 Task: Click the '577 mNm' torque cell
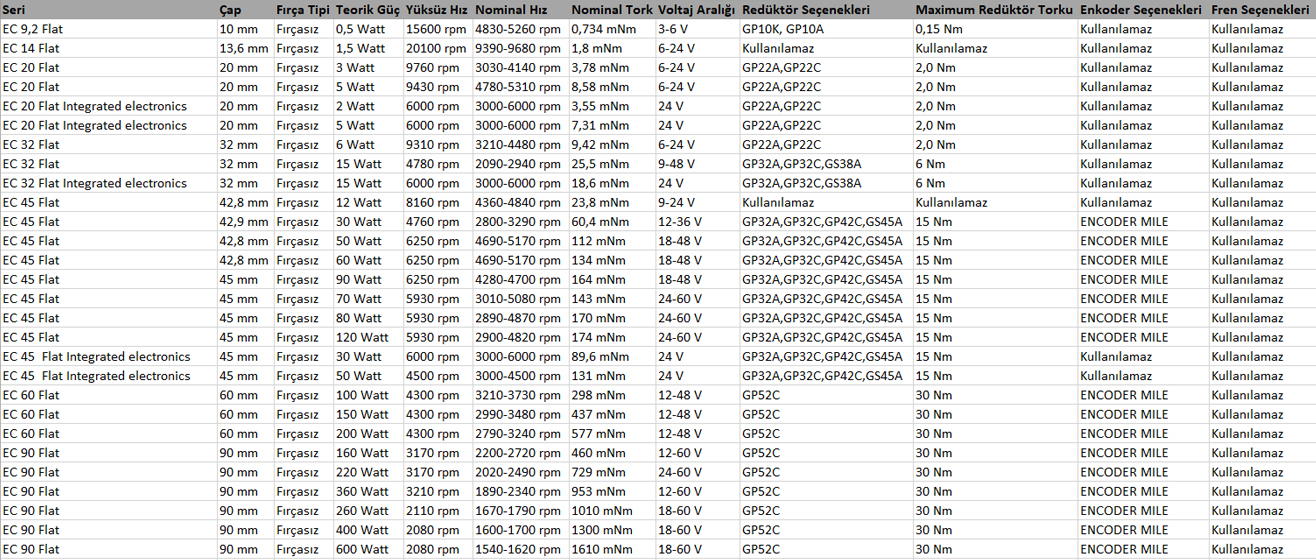point(612,433)
